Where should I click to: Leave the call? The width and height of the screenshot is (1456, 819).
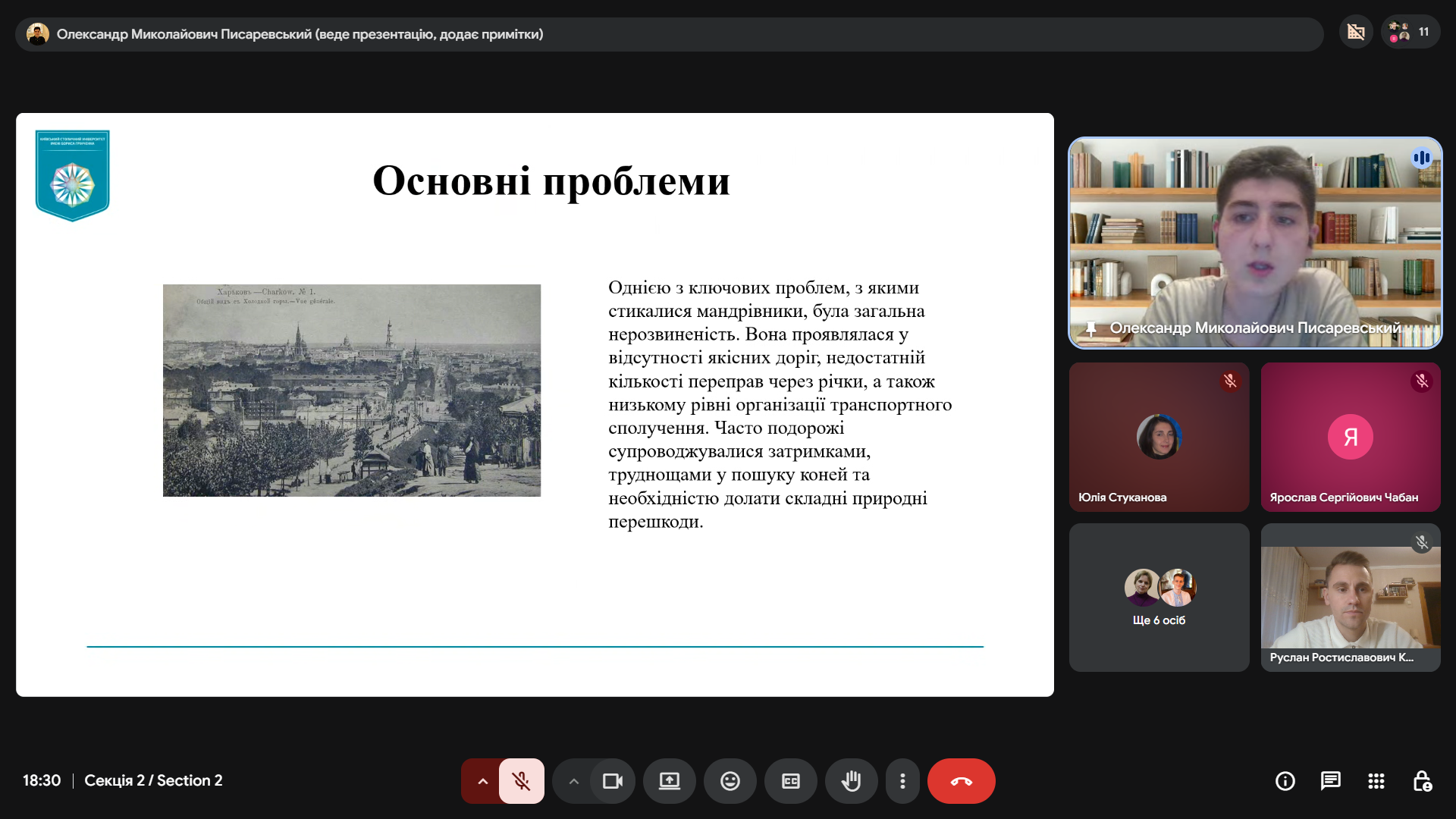coord(962,781)
